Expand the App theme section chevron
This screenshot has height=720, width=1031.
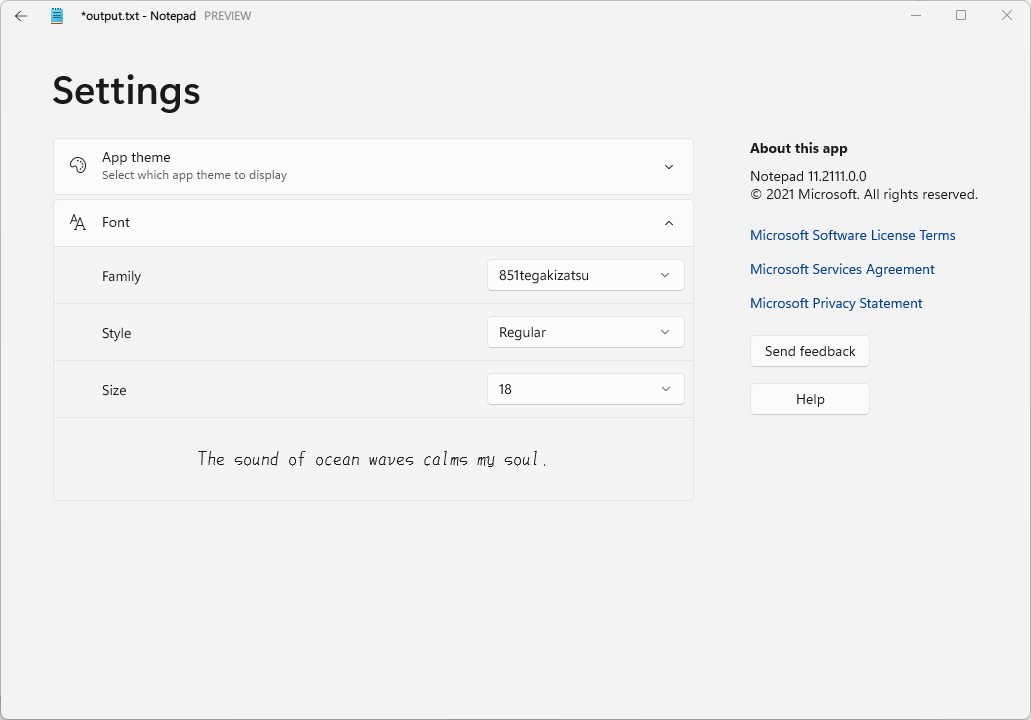(x=669, y=167)
